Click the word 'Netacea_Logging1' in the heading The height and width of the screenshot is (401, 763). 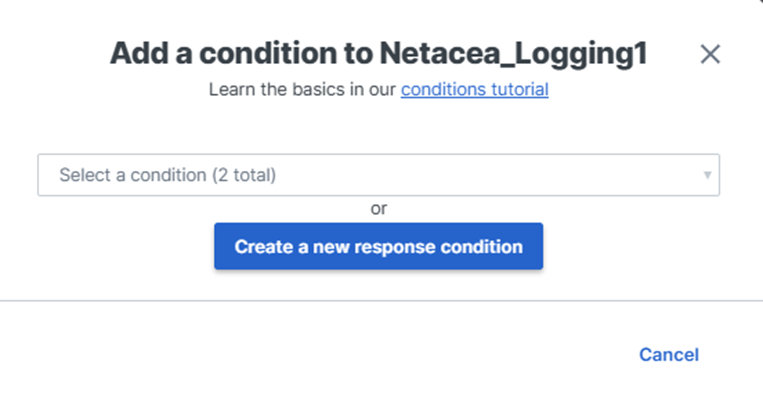pos(512,54)
